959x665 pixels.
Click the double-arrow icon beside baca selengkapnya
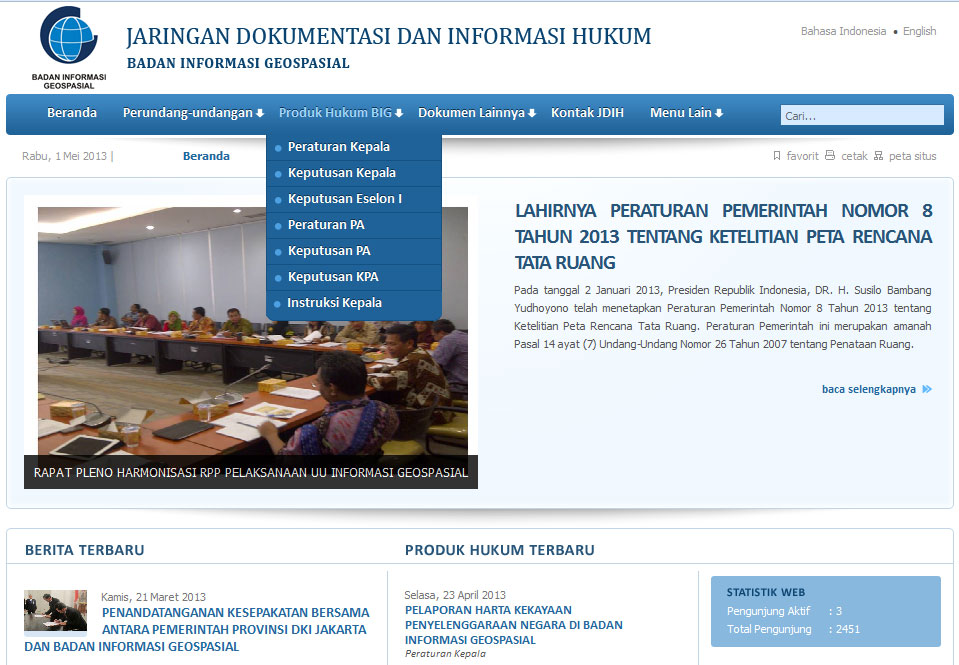(x=926, y=389)
